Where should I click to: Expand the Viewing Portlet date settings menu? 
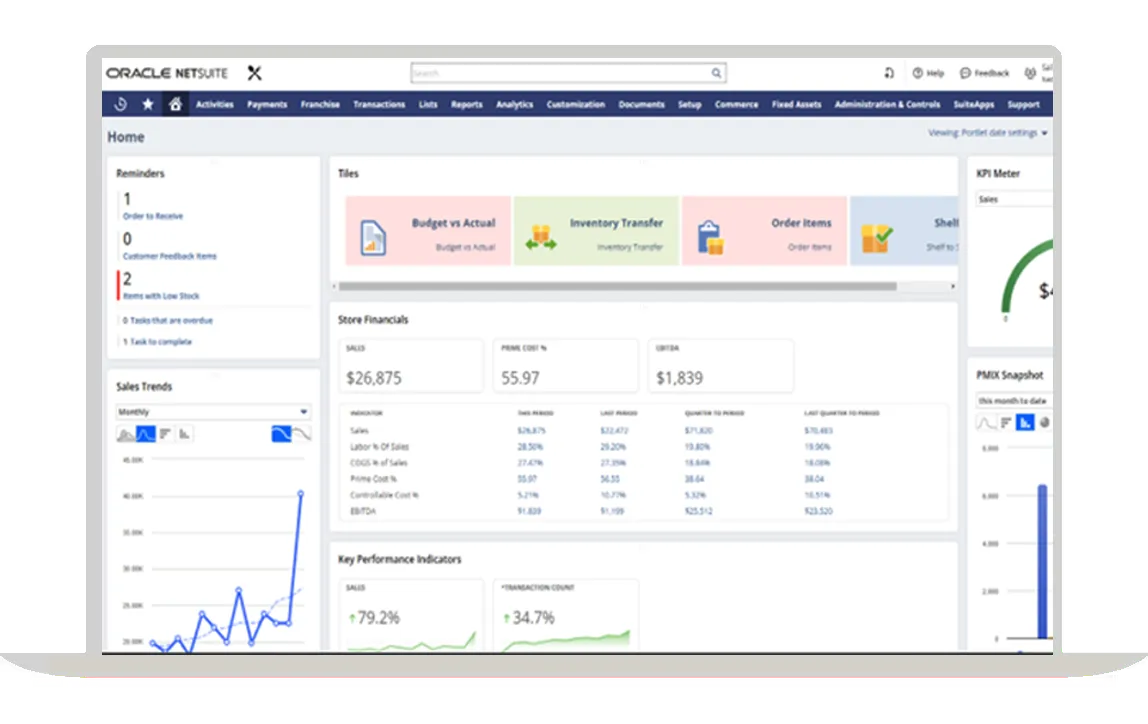tap(985, 133)
